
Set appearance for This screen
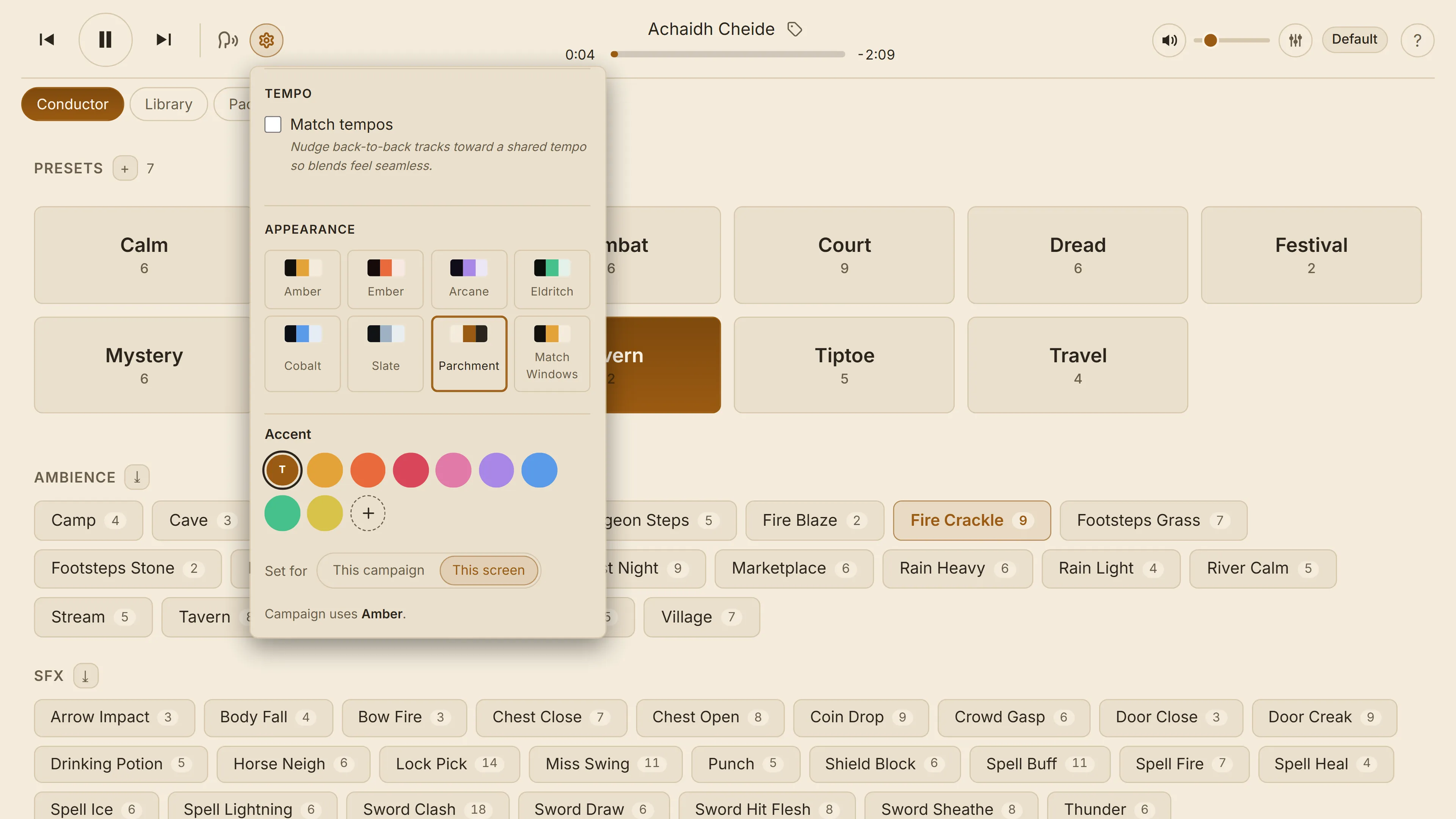(x=488, y=570)
